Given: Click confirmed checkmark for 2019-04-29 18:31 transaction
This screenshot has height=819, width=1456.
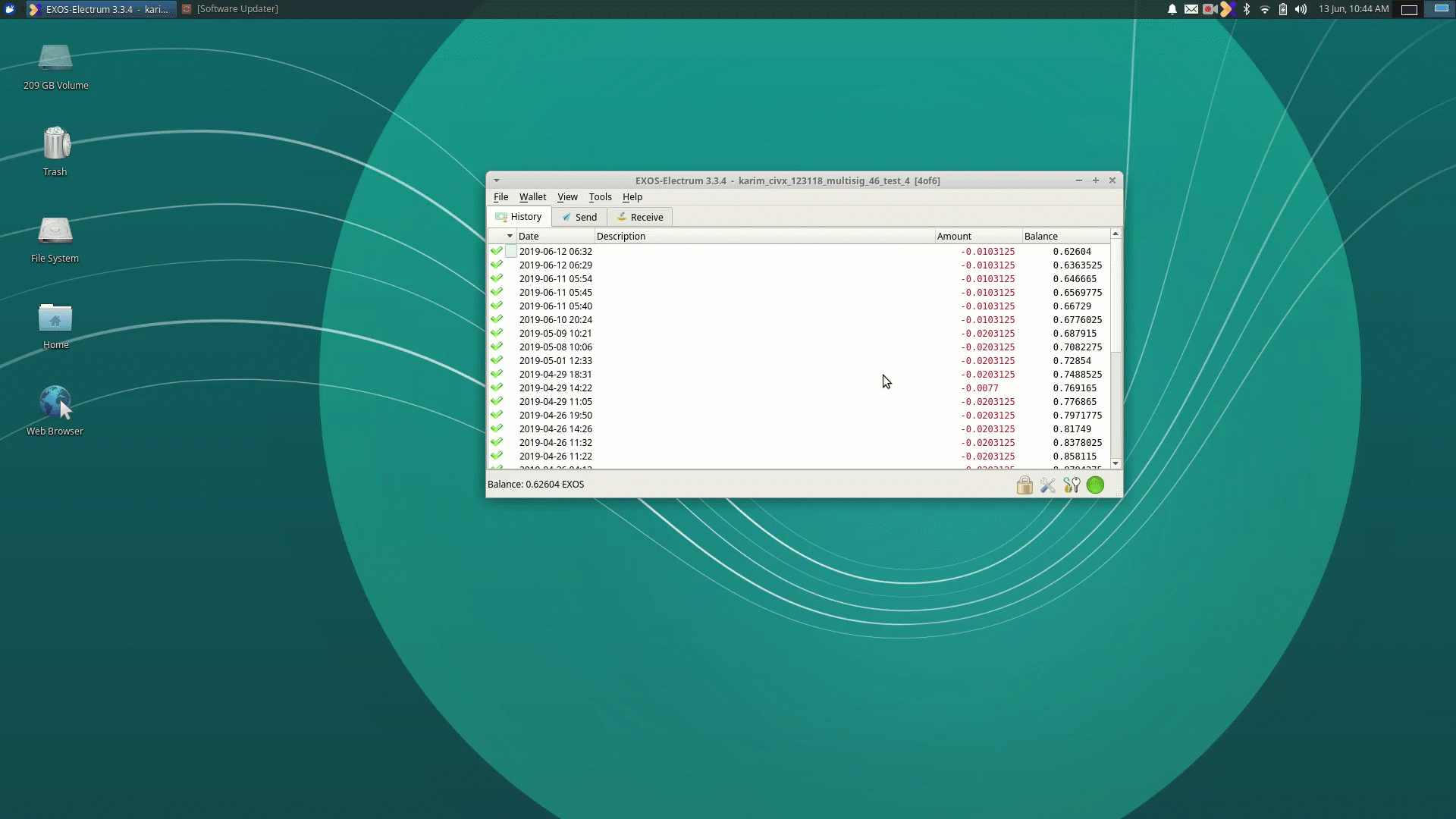Looking at the screenshot, I should pos(497,374).
